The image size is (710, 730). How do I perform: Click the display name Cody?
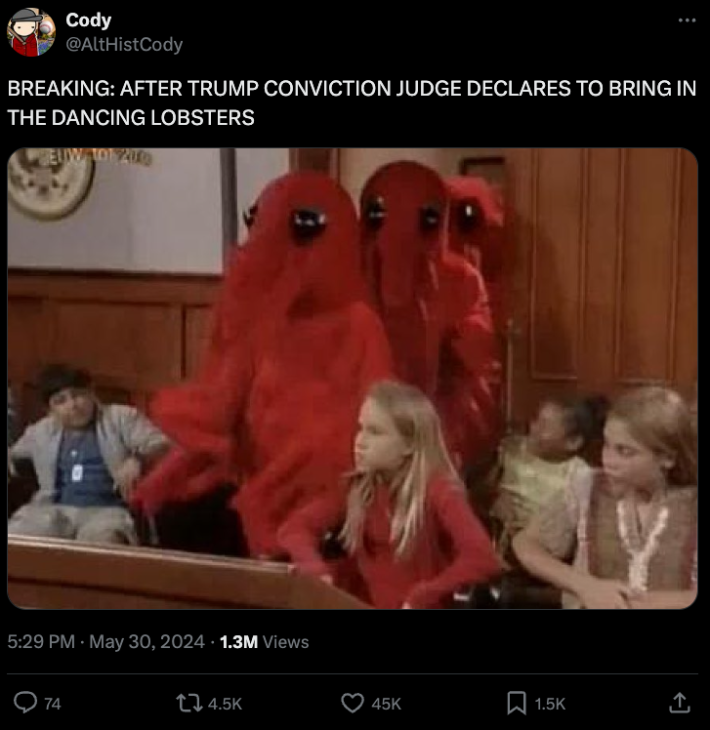pyautogui.click(x=88, y=20)
